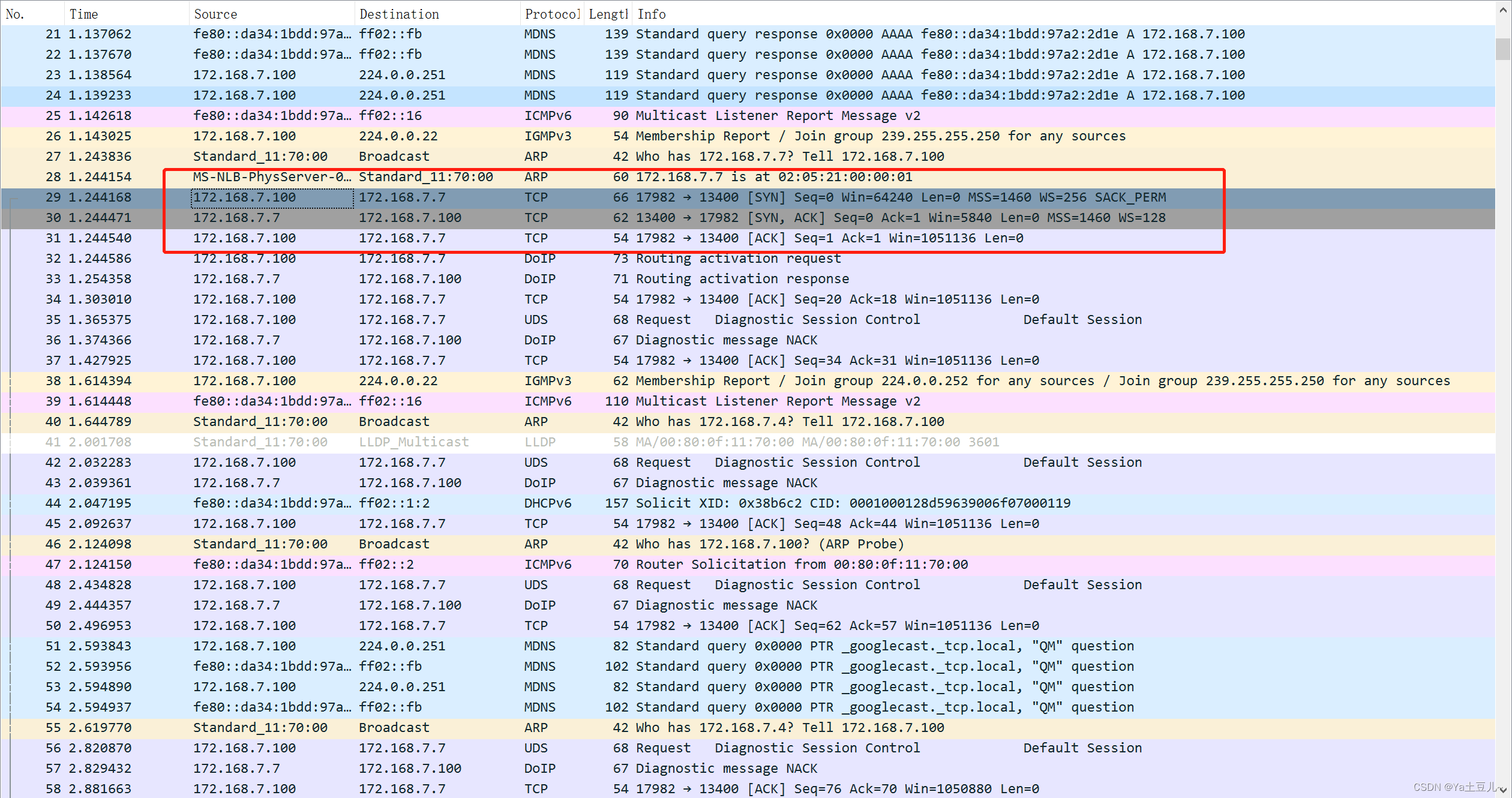The height and width of the screenshot is (798, 1512).
Task: Select packet 41 LLDP multicast row
Action: tap(720, 442)
